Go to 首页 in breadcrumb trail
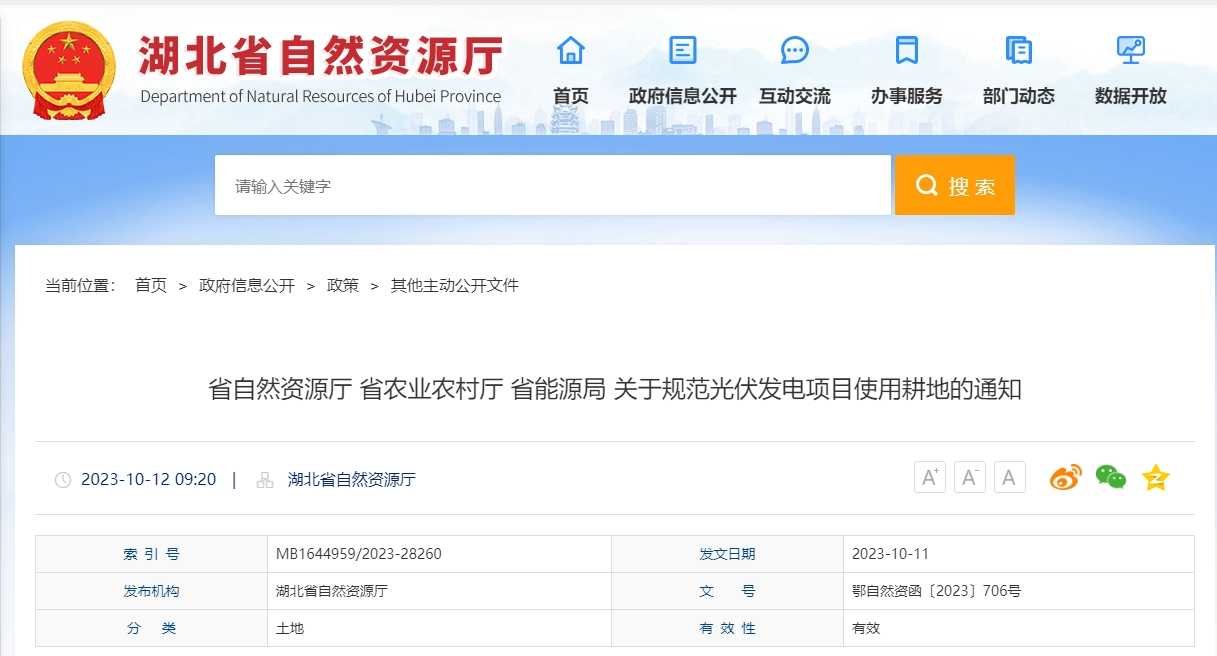1217x656 pixels. tap(151, 286)
